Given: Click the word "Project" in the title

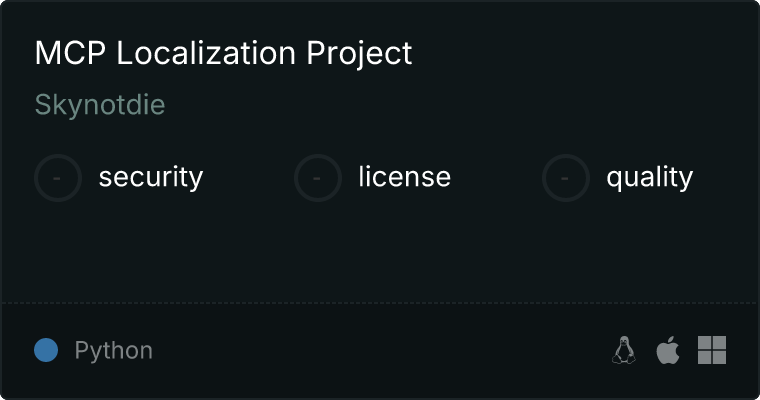Looking at the screenshot, I should click(366, 53).
